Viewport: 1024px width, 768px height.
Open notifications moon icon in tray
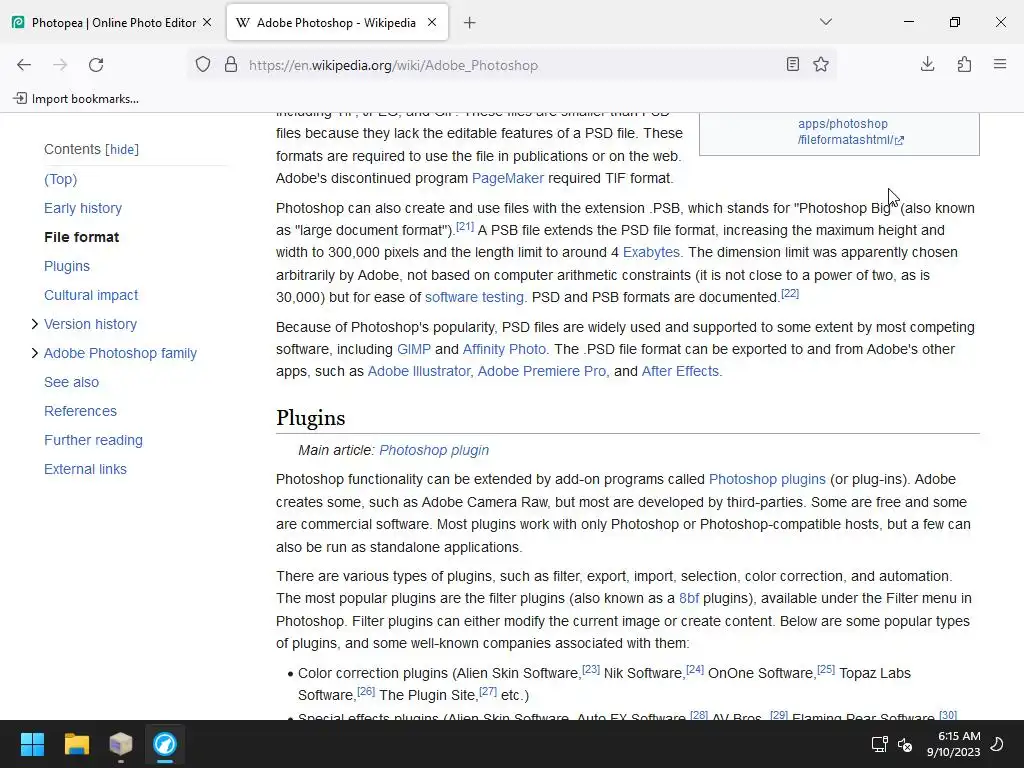997,744
